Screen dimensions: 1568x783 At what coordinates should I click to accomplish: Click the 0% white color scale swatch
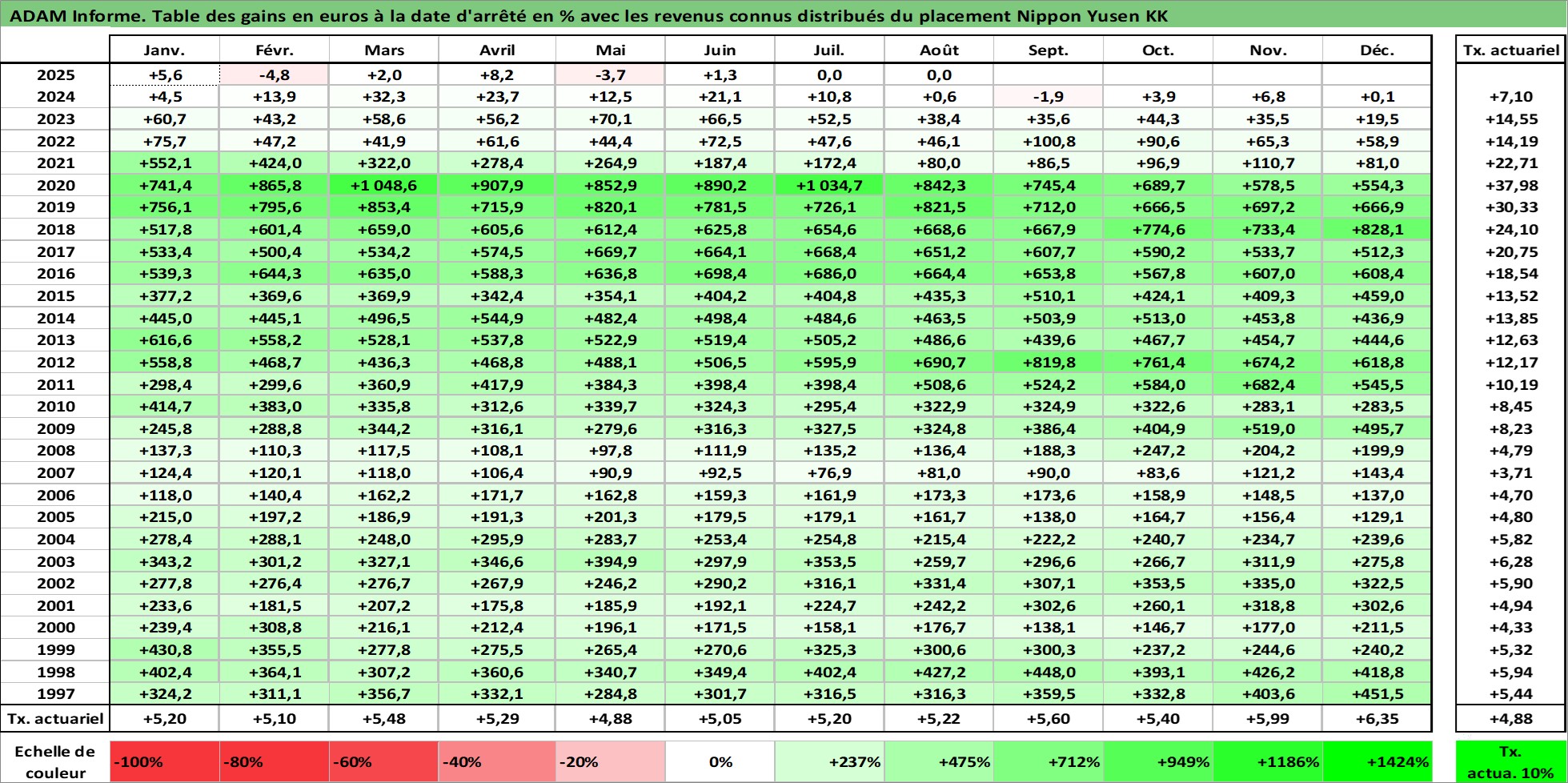(x=720, y=761)
